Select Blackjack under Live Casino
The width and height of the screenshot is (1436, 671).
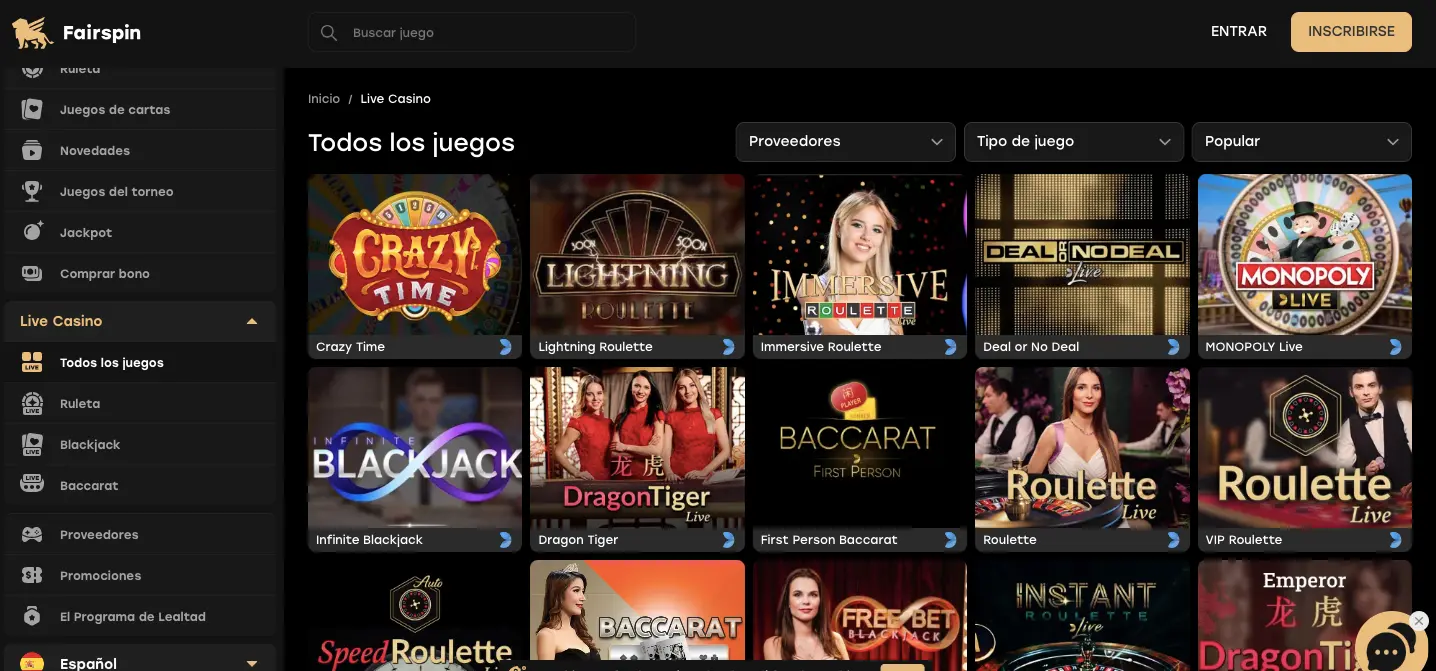(140, 445)
